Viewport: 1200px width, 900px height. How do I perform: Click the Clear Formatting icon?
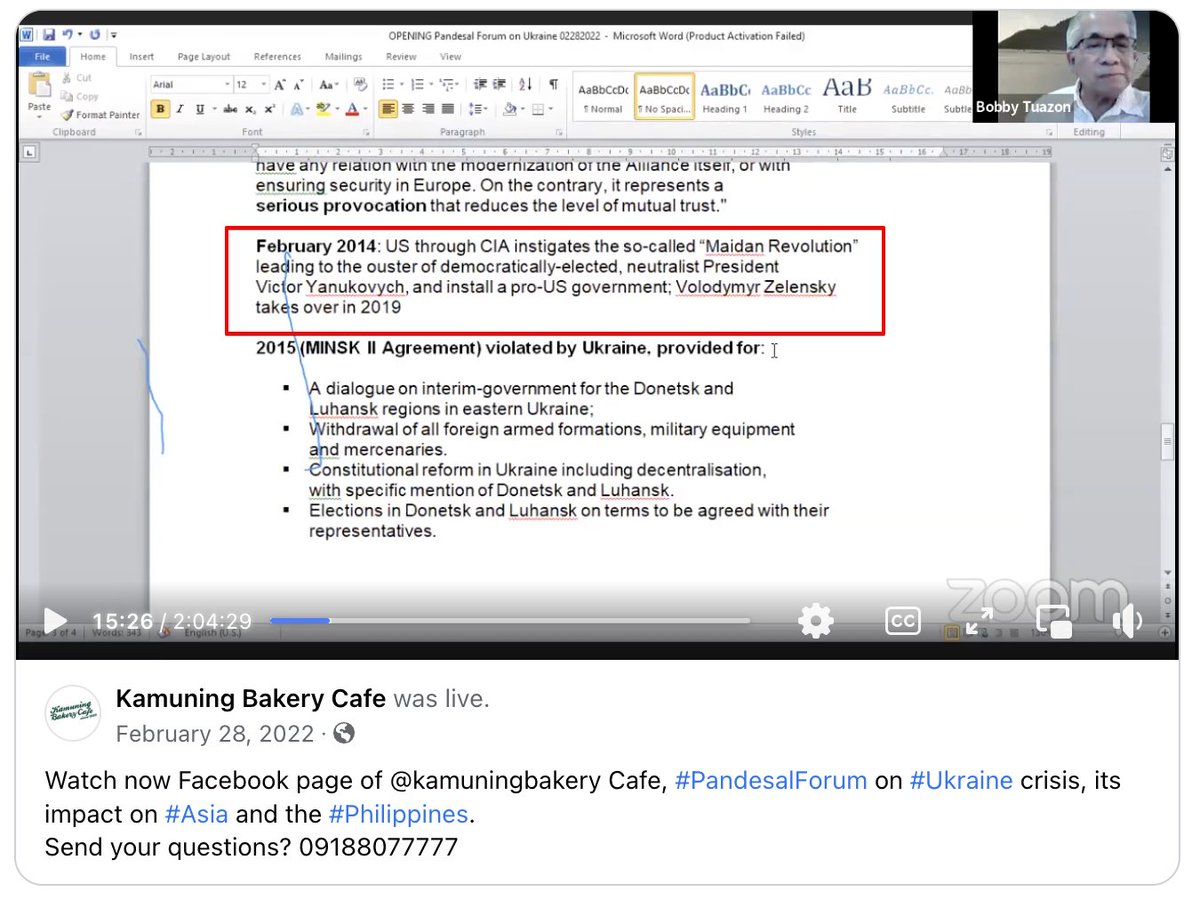tap(360, 84)
